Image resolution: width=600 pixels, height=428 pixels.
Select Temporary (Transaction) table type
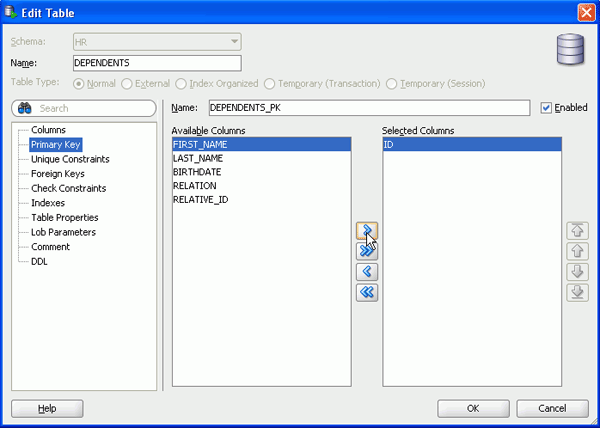point(269,84)
